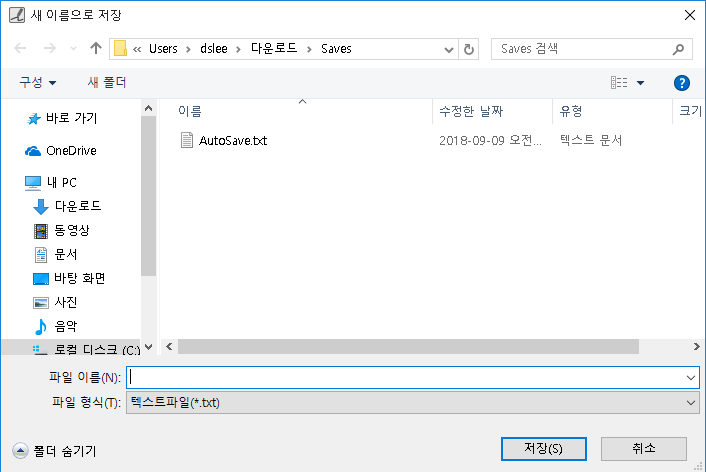Click the OneDrive cloud icon
The image size is (706, 472).
click(32, 151)
